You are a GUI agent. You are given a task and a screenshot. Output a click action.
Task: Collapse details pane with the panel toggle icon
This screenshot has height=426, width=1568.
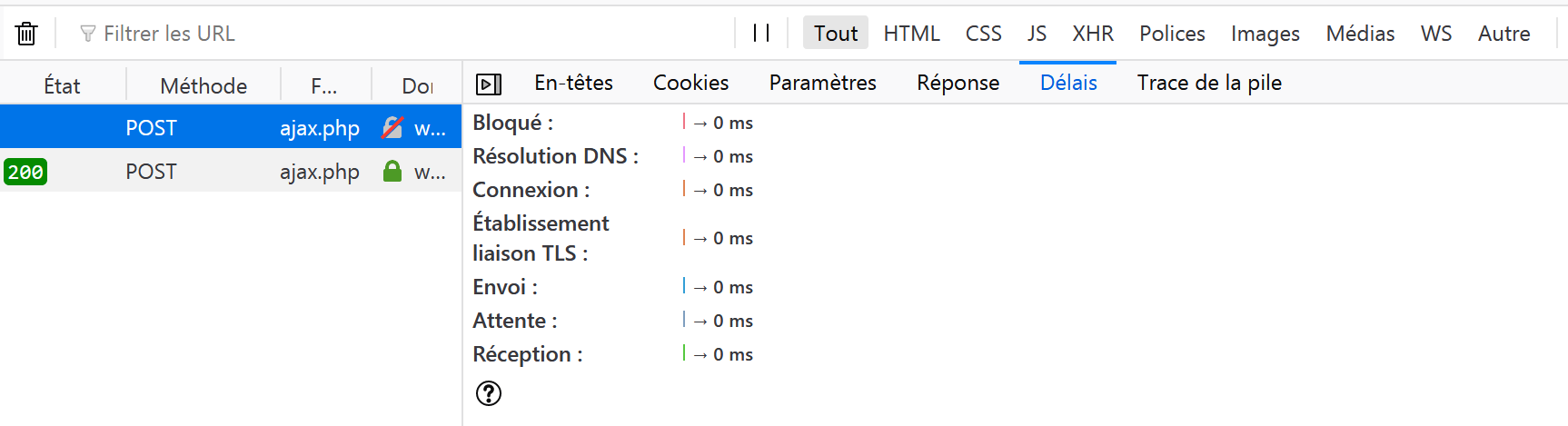489,84
